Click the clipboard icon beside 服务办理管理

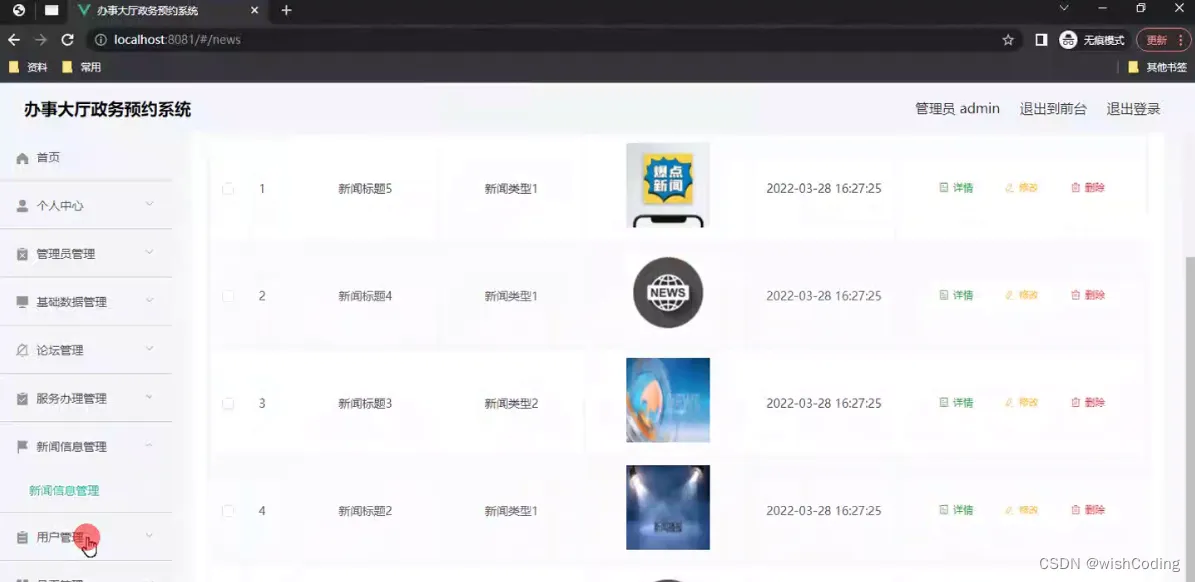[x=22, y=398]
